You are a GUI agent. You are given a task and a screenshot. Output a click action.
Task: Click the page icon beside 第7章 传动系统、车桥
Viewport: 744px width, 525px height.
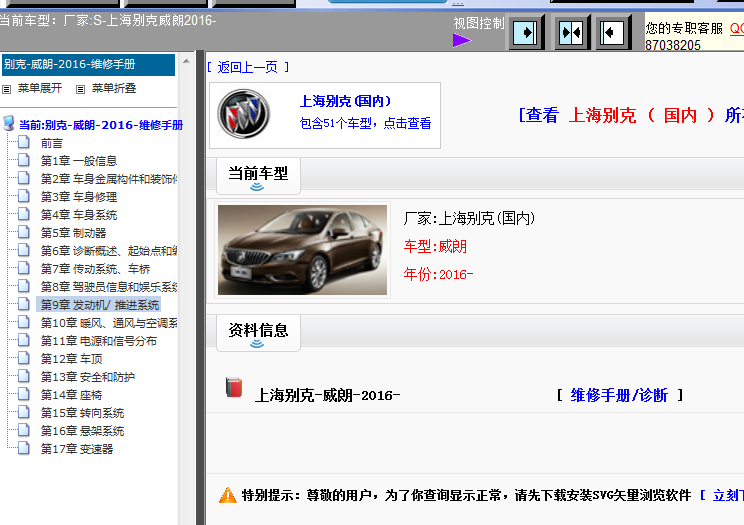pos(24,268)
